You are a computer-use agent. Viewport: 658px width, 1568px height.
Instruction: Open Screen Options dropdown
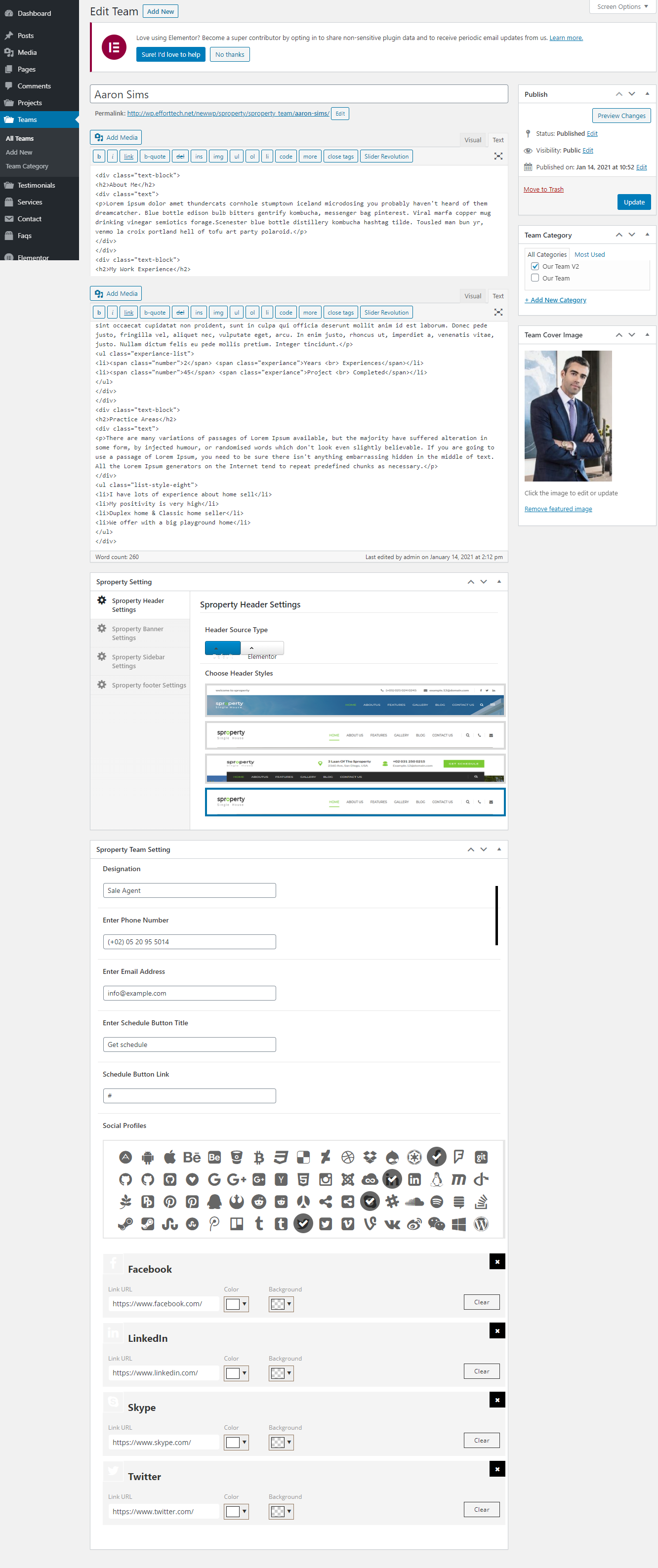tap(622, 7)
